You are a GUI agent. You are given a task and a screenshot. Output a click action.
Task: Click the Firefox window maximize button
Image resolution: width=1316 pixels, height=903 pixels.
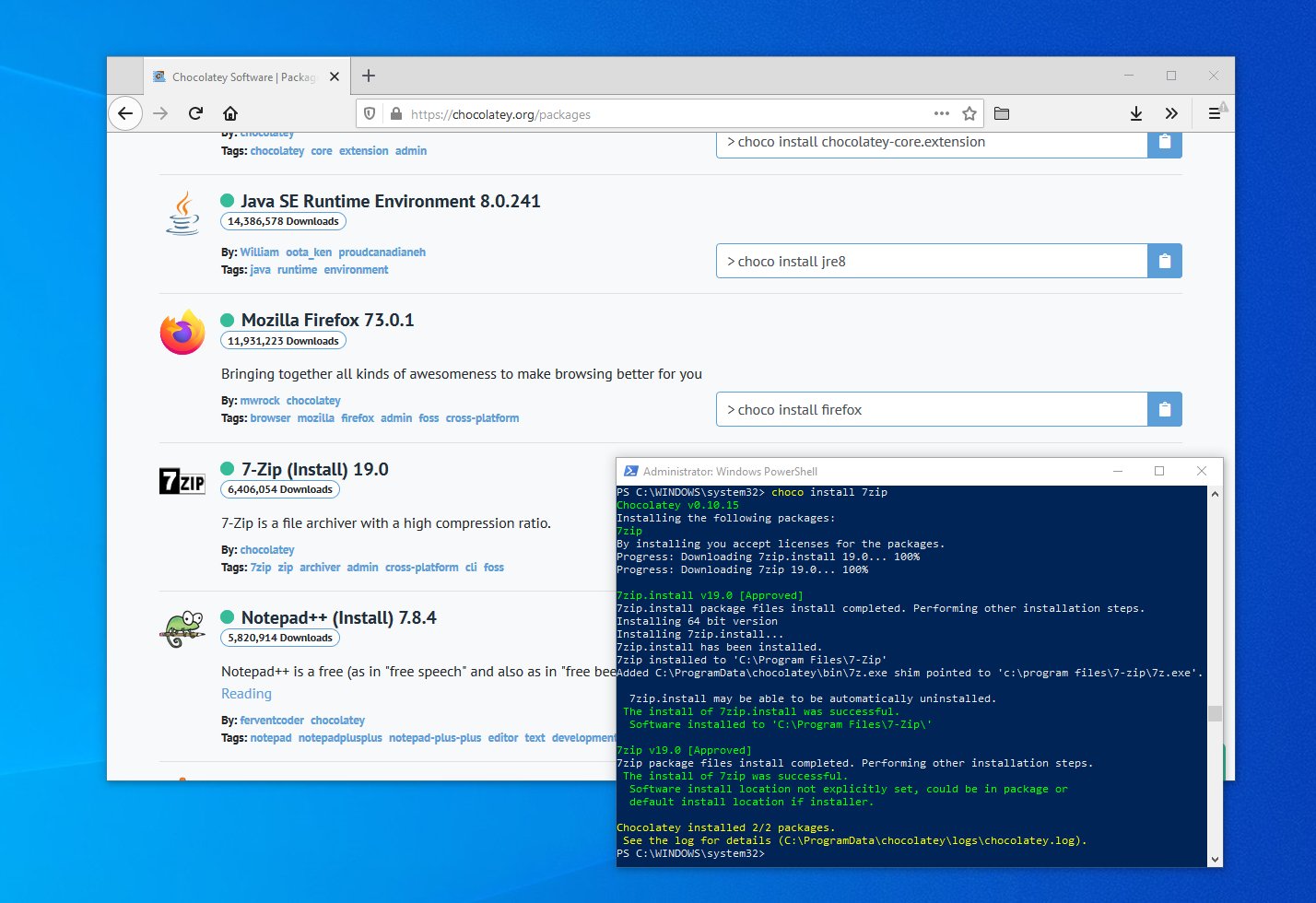pos(1171,76)
